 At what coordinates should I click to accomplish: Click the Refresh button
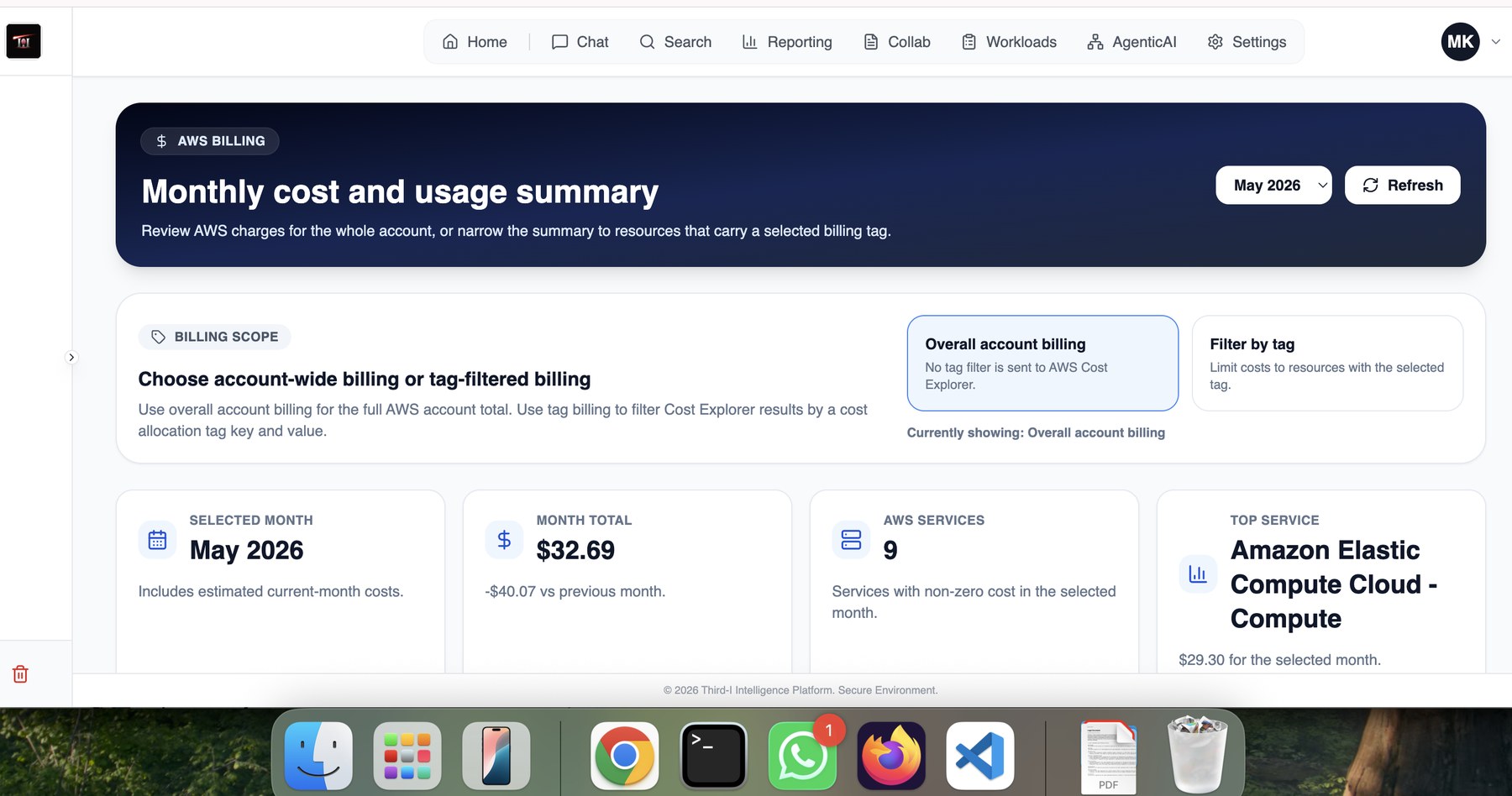pos(1402,186)
